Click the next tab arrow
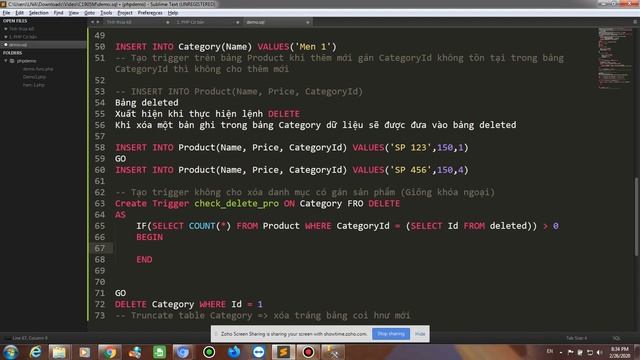 coord(98,22)
